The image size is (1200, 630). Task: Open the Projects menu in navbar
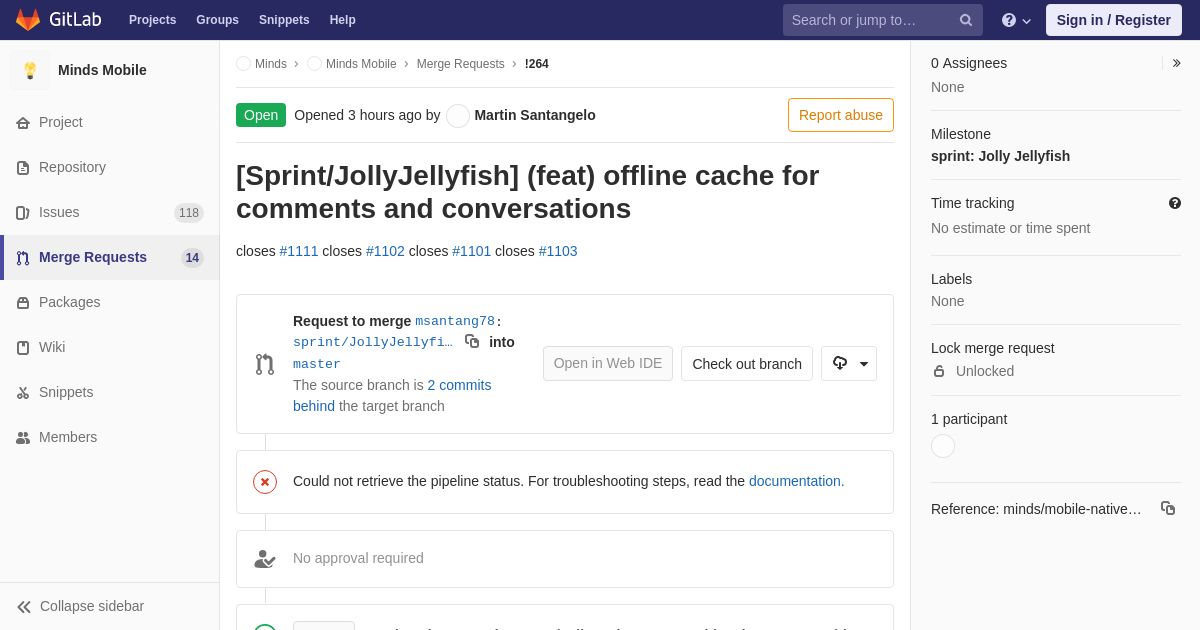(x=153, y=20)
